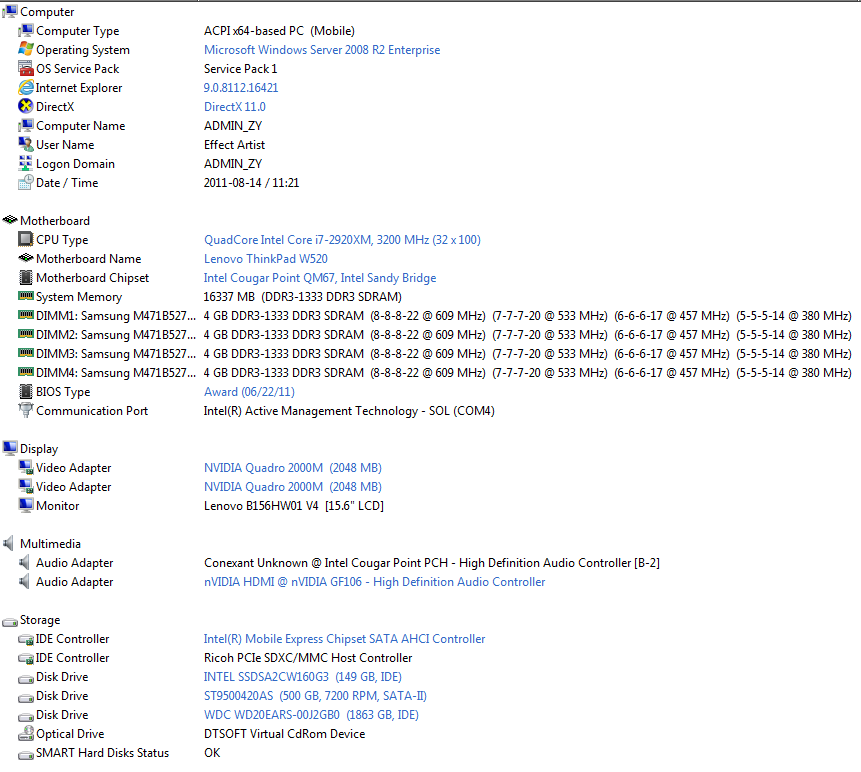Click the Date / Time calendar icon
This screenshot has width=861, height=772.
tap(26, 182)
